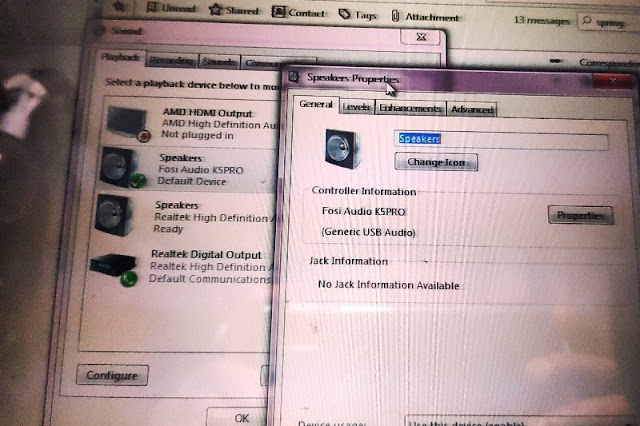
Task: Click the Speakers name input field
Action: pos(501,140)
